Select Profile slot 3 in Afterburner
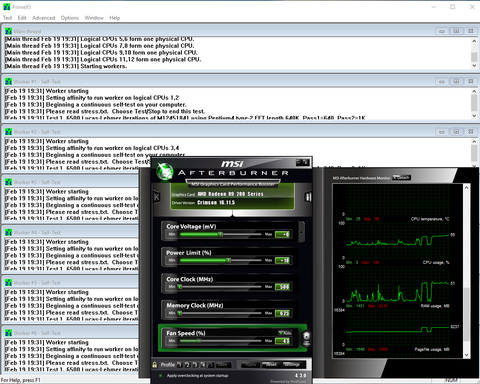 [195, 365]
